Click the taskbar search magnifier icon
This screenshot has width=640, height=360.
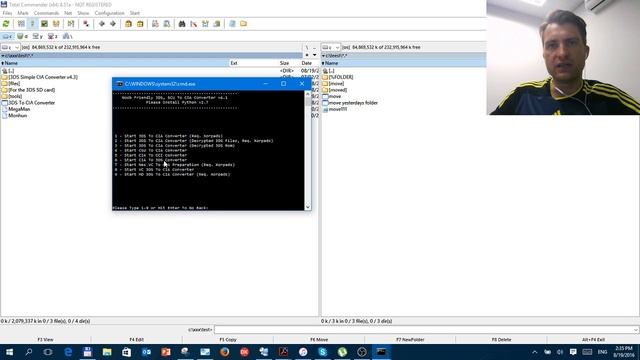tap(29, 352)
